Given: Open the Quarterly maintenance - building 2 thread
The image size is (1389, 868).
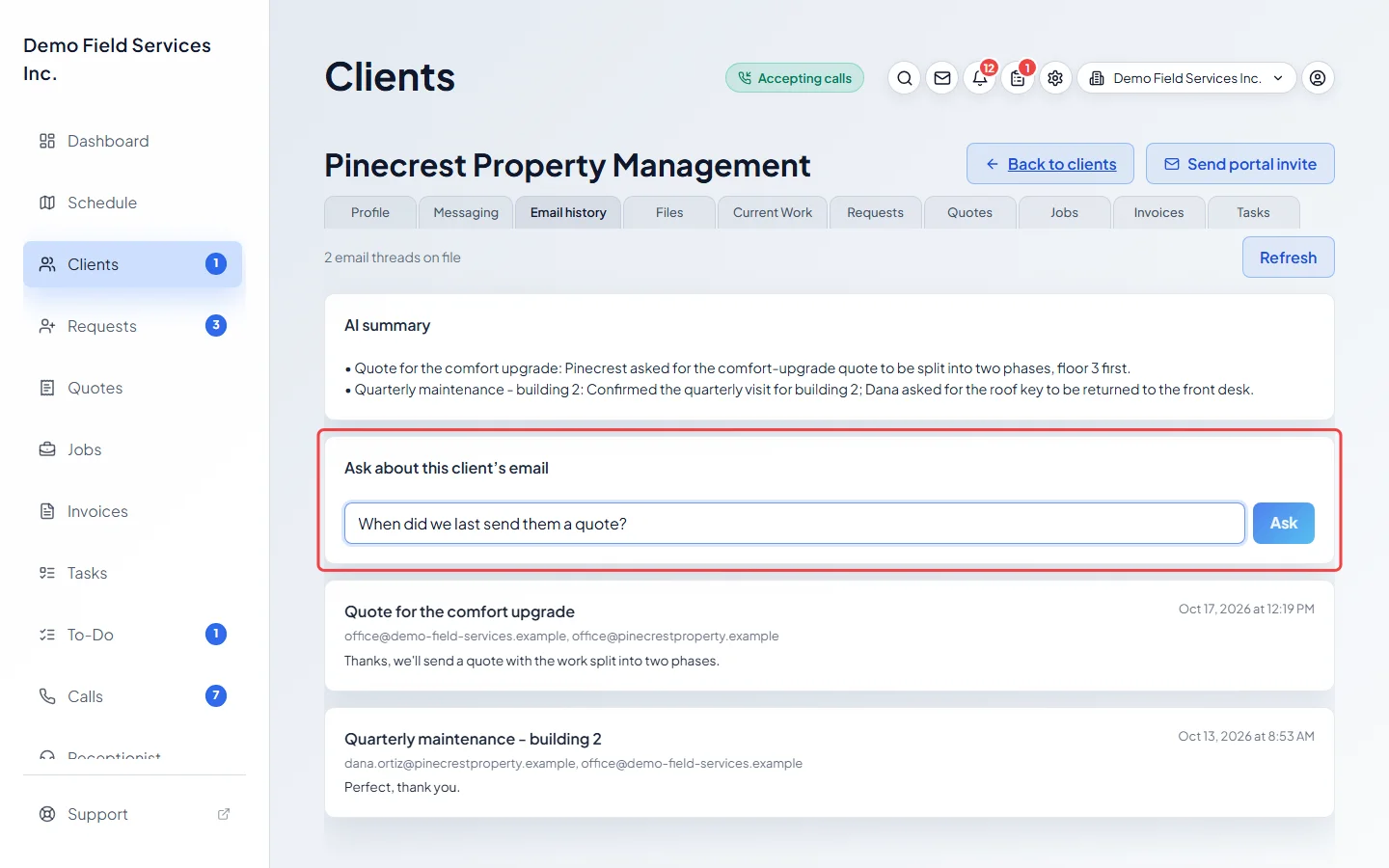Looking at the screenshot, I should 830,763.
